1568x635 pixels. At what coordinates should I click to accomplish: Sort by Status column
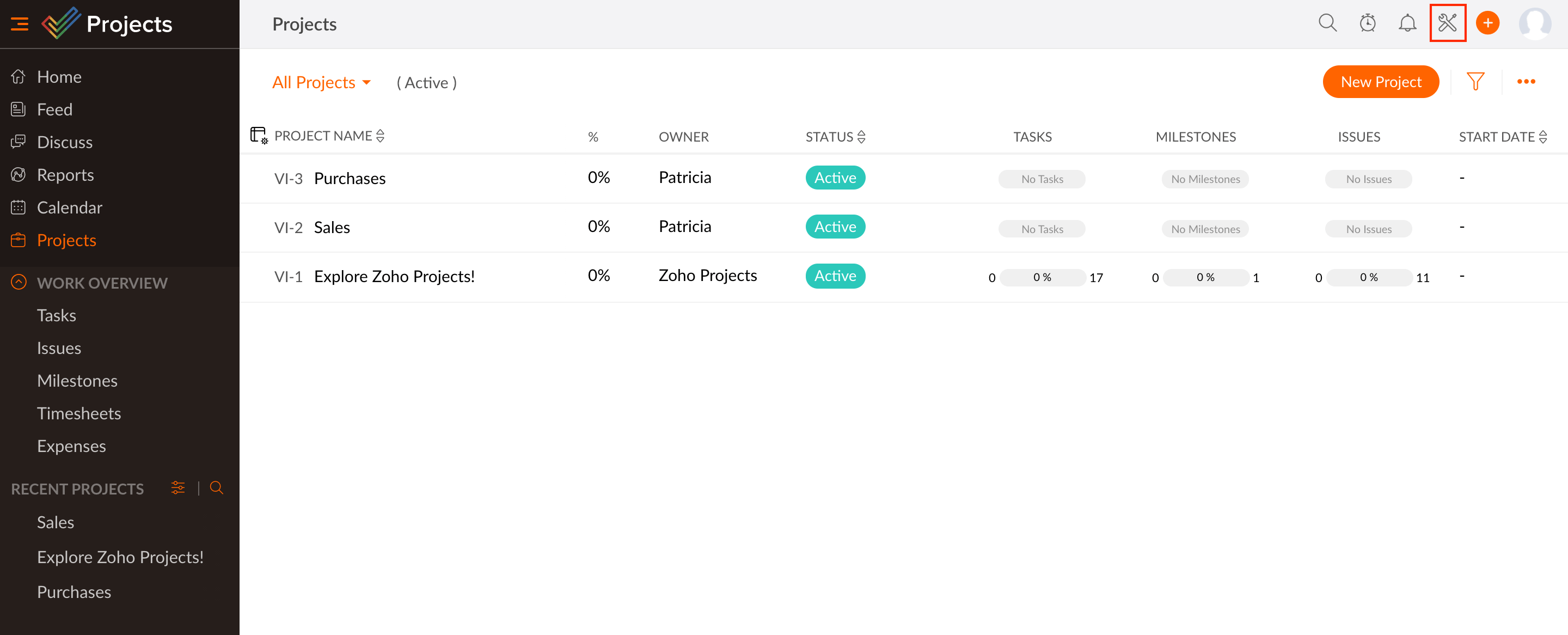point(861,136)
